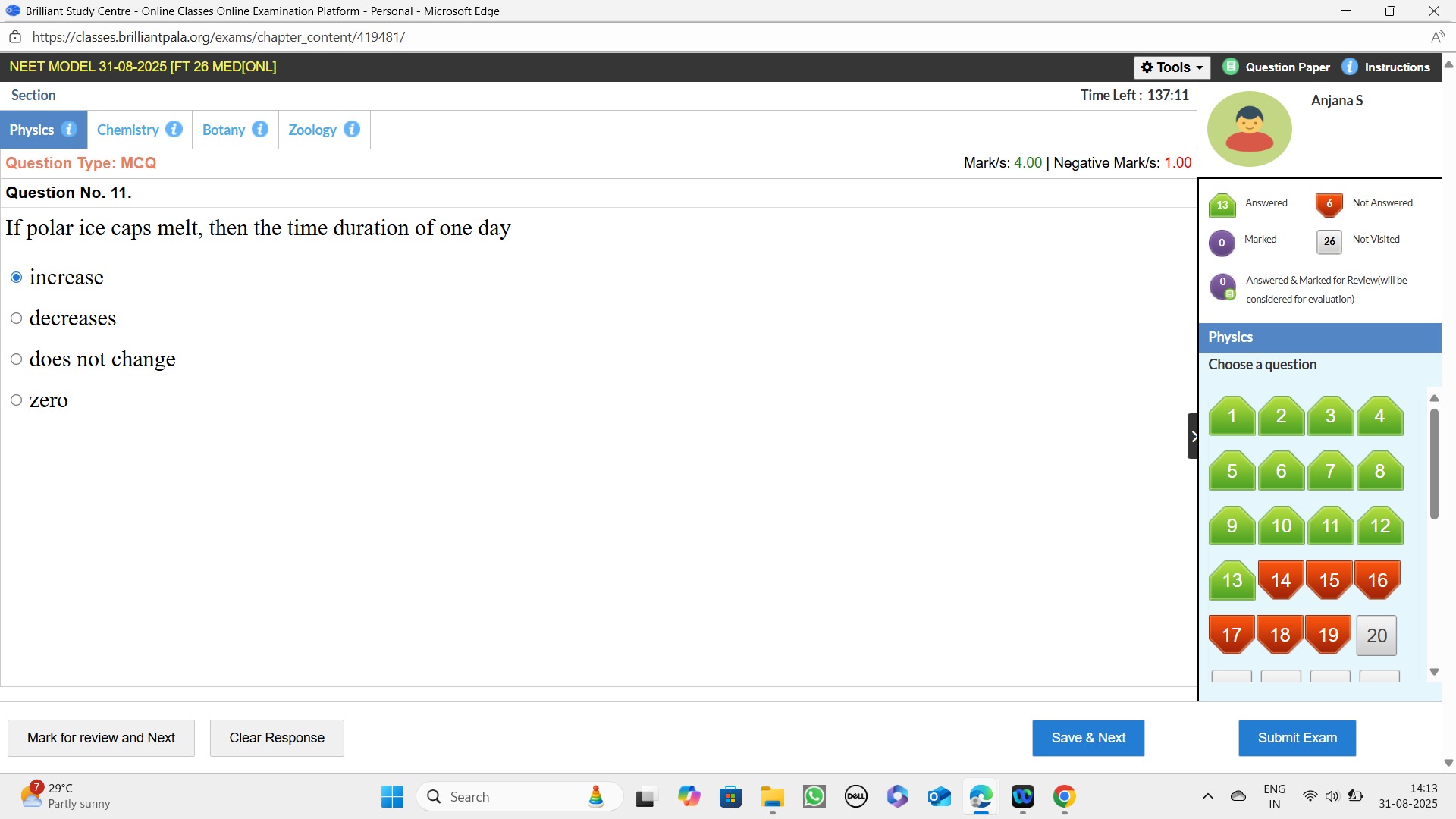Click the question palette scrollbar

(x=1434, y=464)
